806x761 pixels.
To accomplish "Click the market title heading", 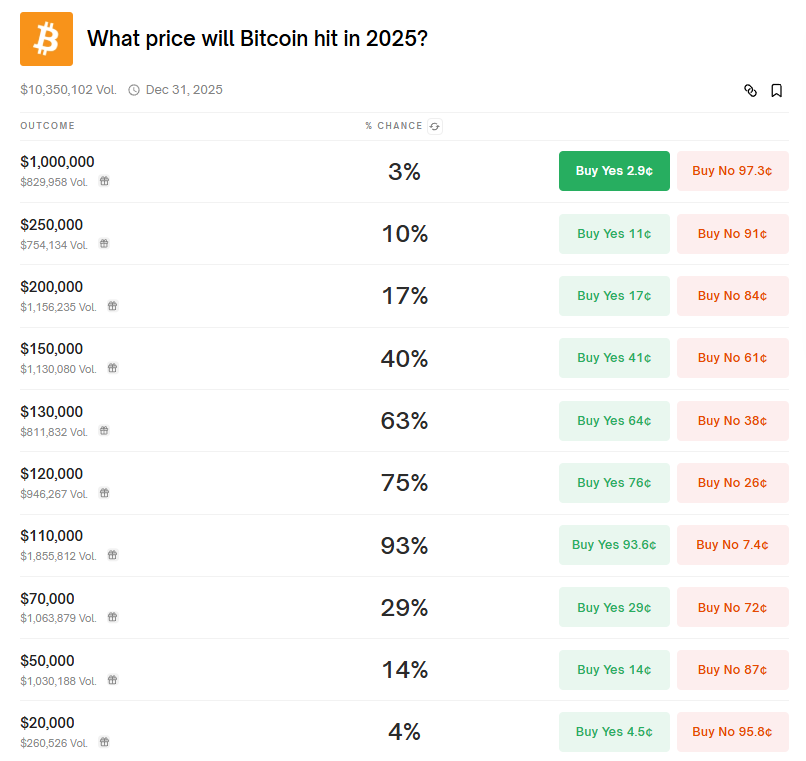I will (x=258, y=39).
